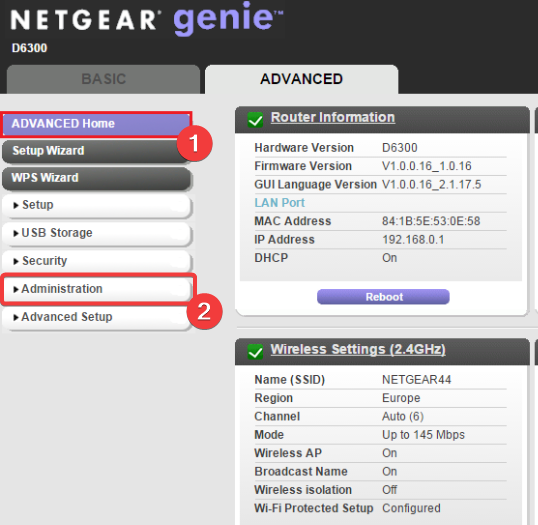538x525 pixels.
Task: Click the Reboot button
Action: pyautogui.click(x=383, y=297)
